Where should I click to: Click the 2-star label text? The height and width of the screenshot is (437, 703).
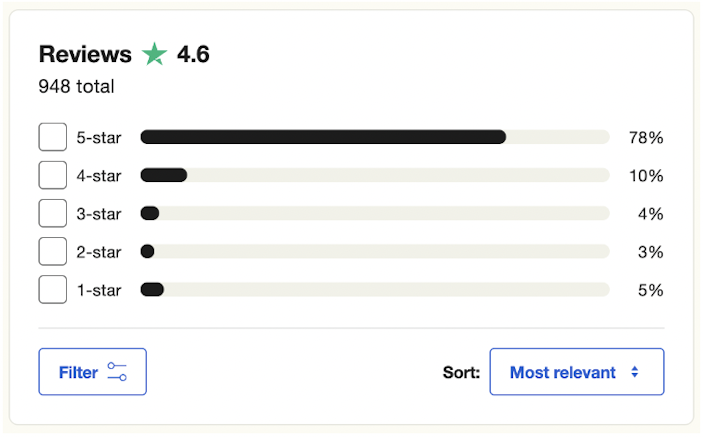coord(99,252)
